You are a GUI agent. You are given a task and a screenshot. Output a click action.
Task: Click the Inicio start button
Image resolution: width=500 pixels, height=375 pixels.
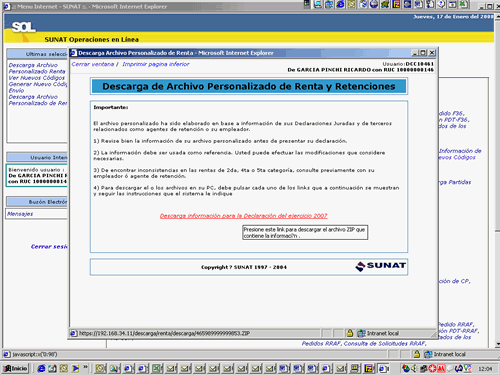16,368
